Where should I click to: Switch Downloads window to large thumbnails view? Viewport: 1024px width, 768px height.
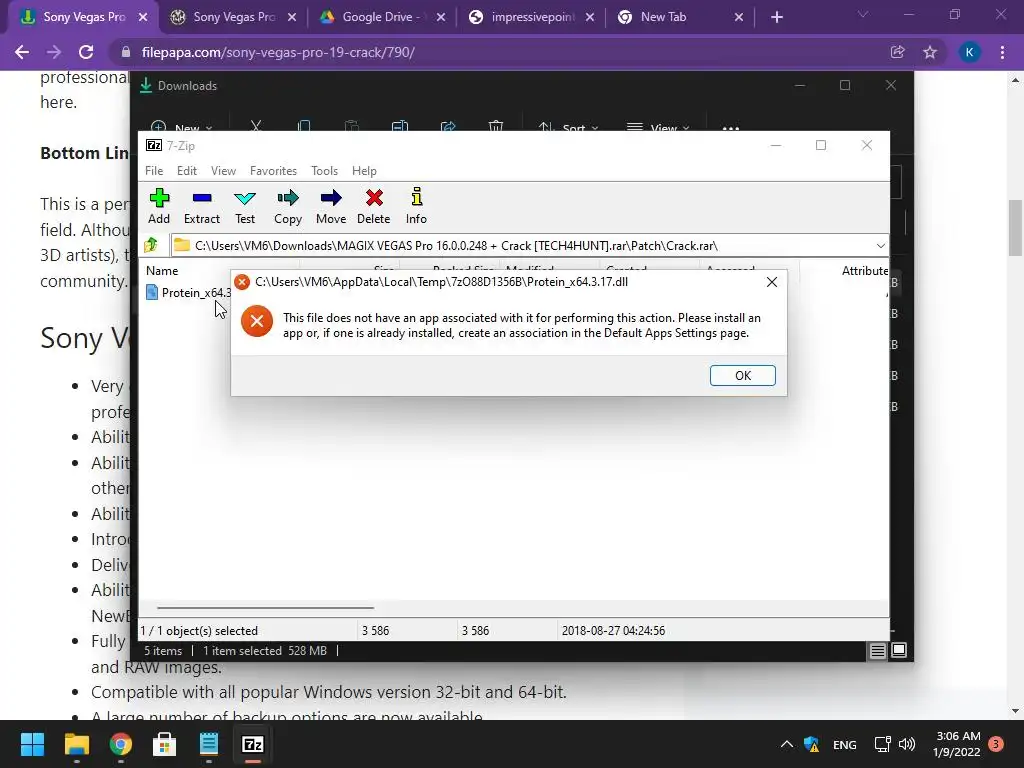point(899,650)
